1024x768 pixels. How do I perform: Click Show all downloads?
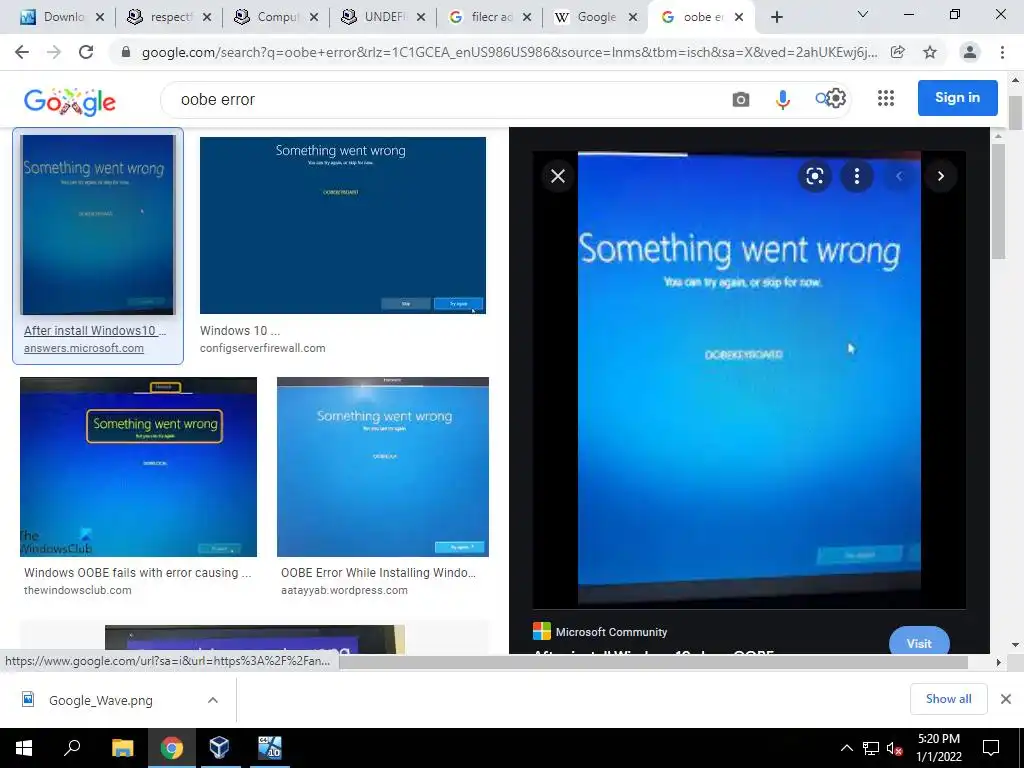pos(948,699)
